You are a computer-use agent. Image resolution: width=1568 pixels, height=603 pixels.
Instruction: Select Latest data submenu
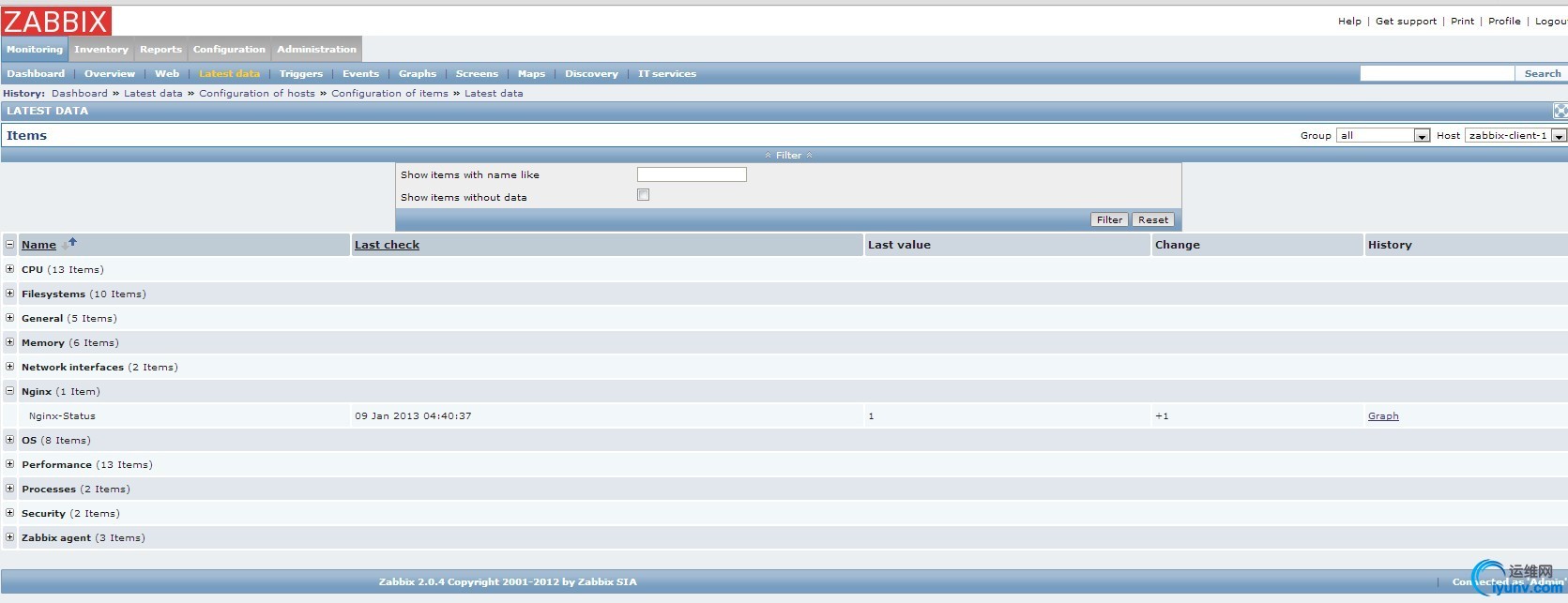(x=229, y=73)
